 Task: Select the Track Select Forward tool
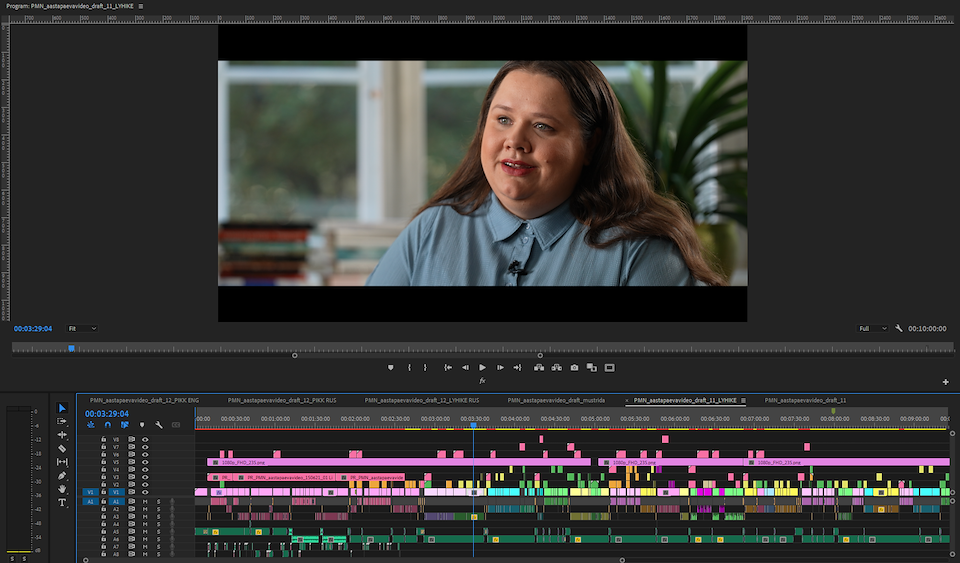click(62, 422)
